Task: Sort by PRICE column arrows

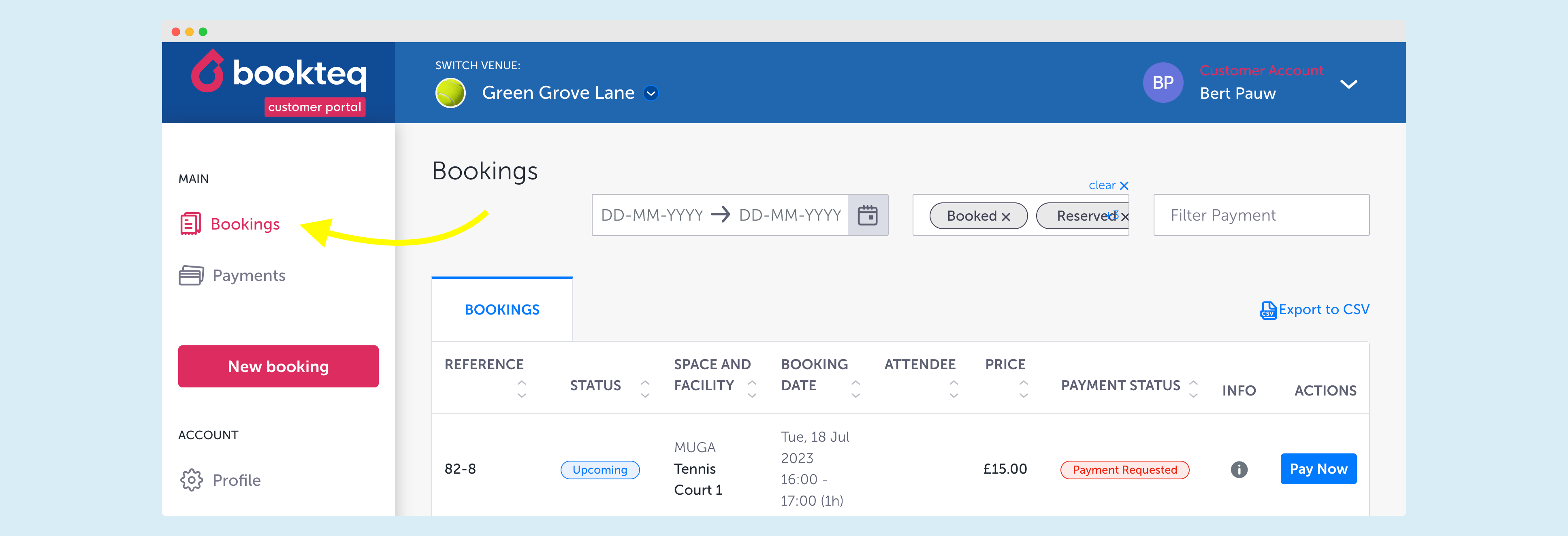Action: (1024, 389)
